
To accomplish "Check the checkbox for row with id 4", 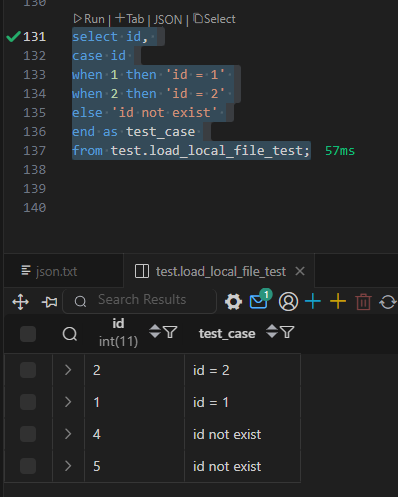I will coord(28,434).
